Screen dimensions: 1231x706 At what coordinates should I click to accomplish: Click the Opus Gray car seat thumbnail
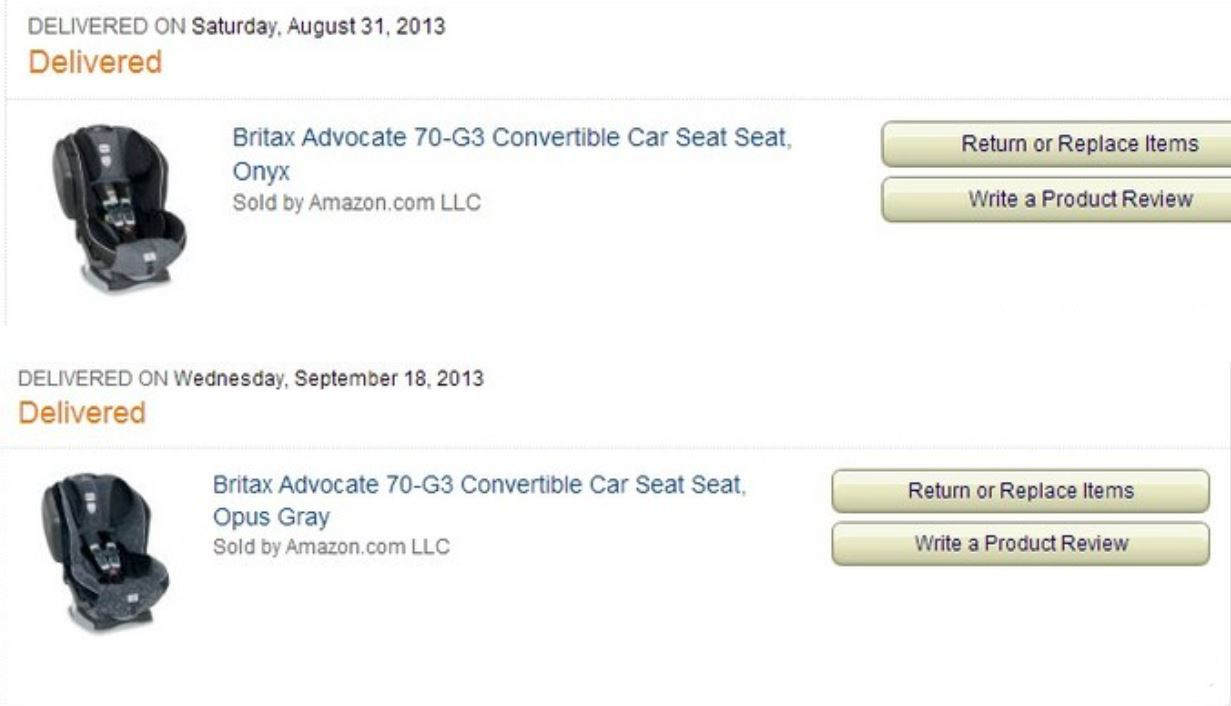click(104, 551)
